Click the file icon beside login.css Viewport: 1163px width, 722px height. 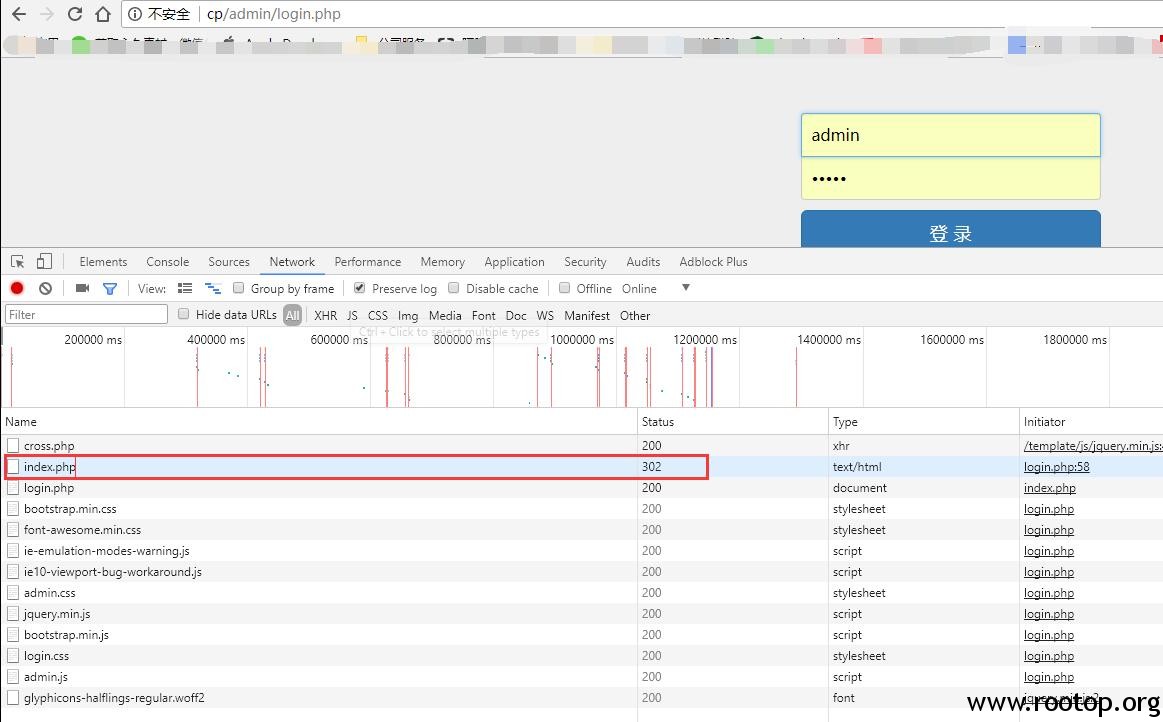pyautogui.click(x=13, y=656)
